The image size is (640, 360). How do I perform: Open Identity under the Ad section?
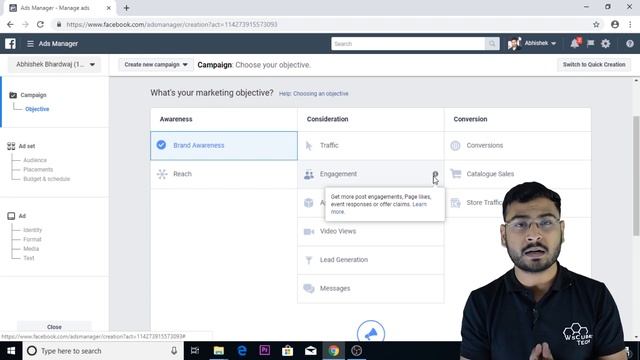(33, 230)
